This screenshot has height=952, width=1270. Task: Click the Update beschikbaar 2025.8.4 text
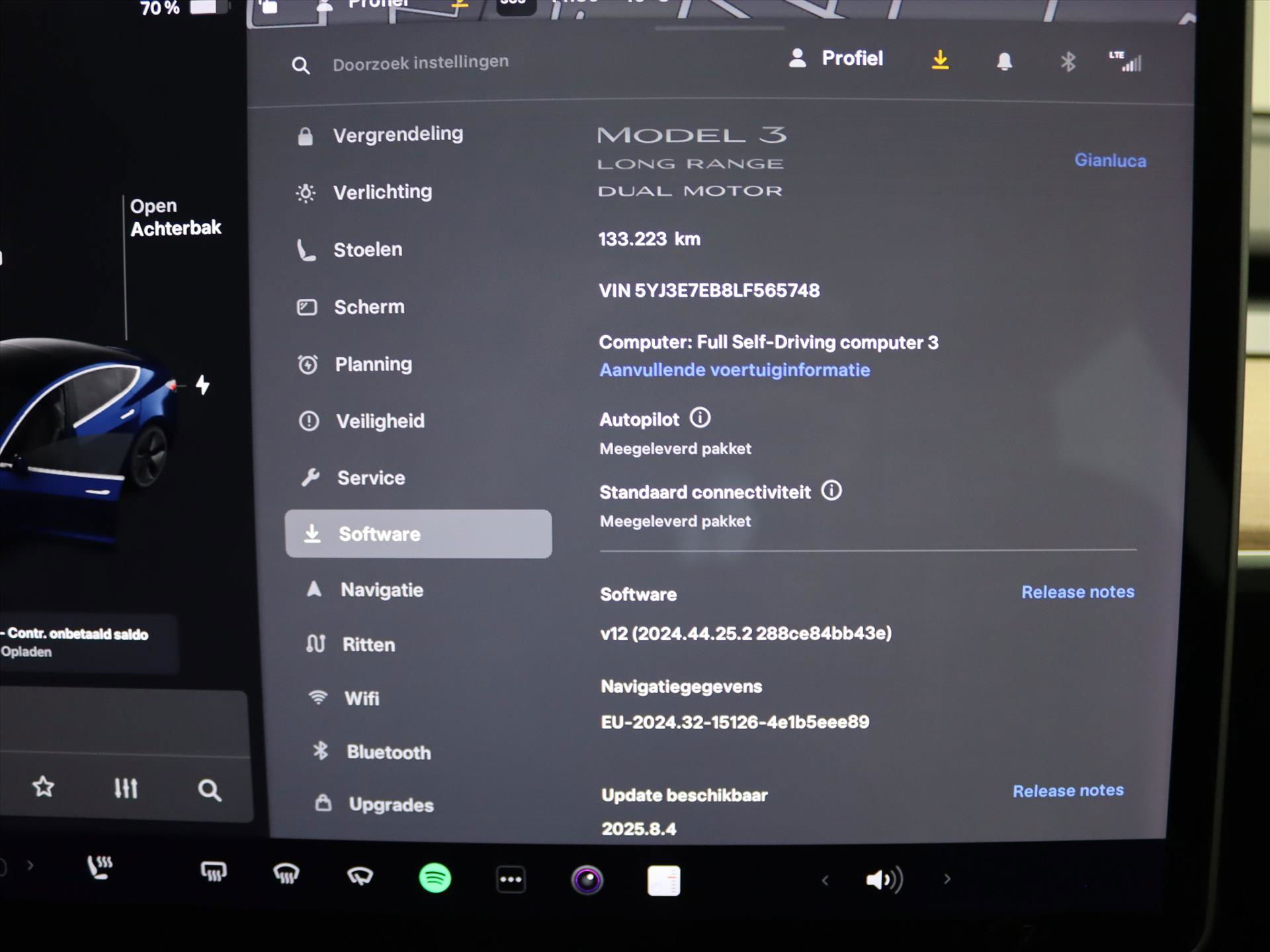click(684, 812)
